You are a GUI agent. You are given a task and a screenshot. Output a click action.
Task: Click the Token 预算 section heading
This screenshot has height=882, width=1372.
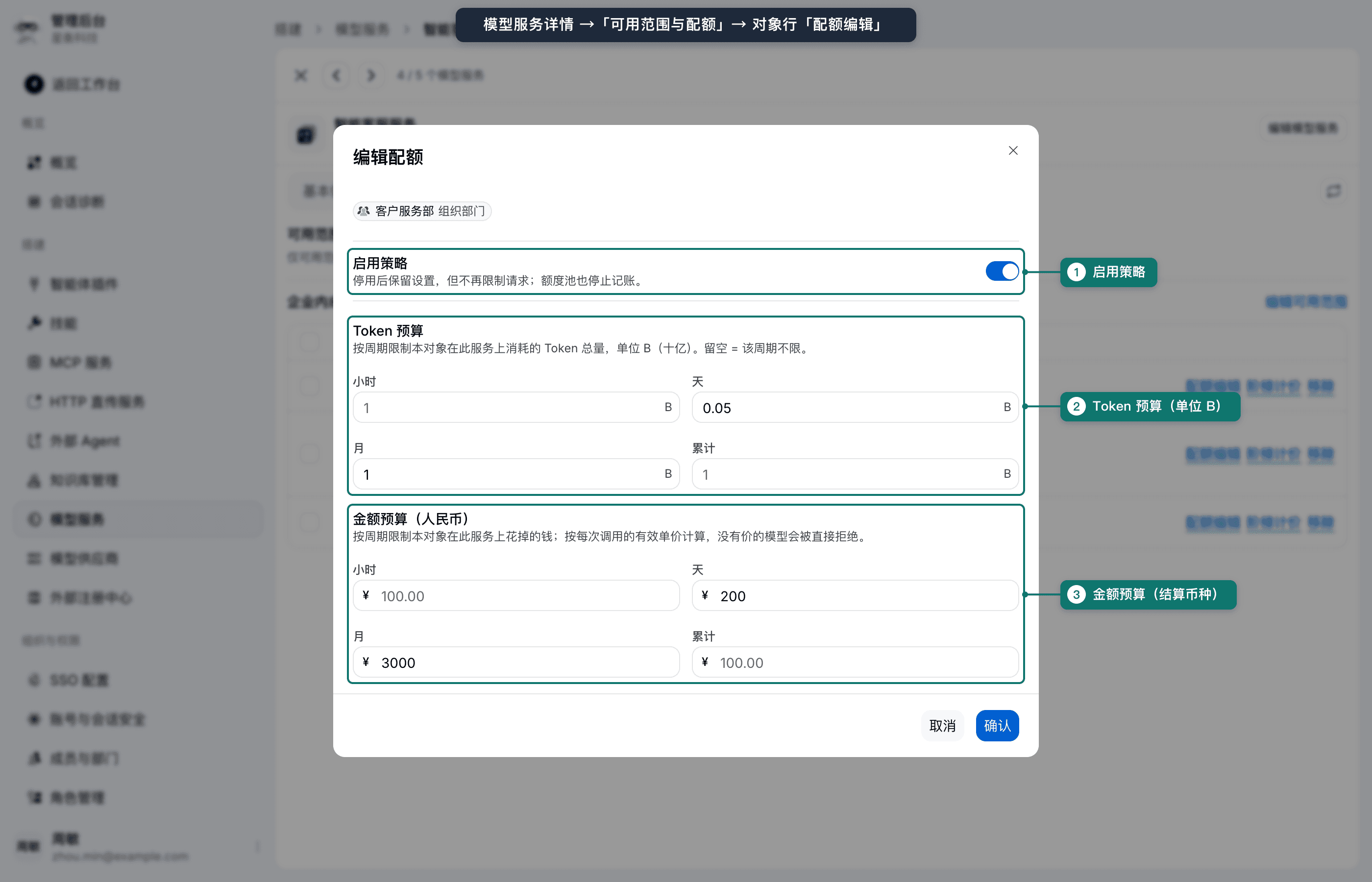click(388, 330)
